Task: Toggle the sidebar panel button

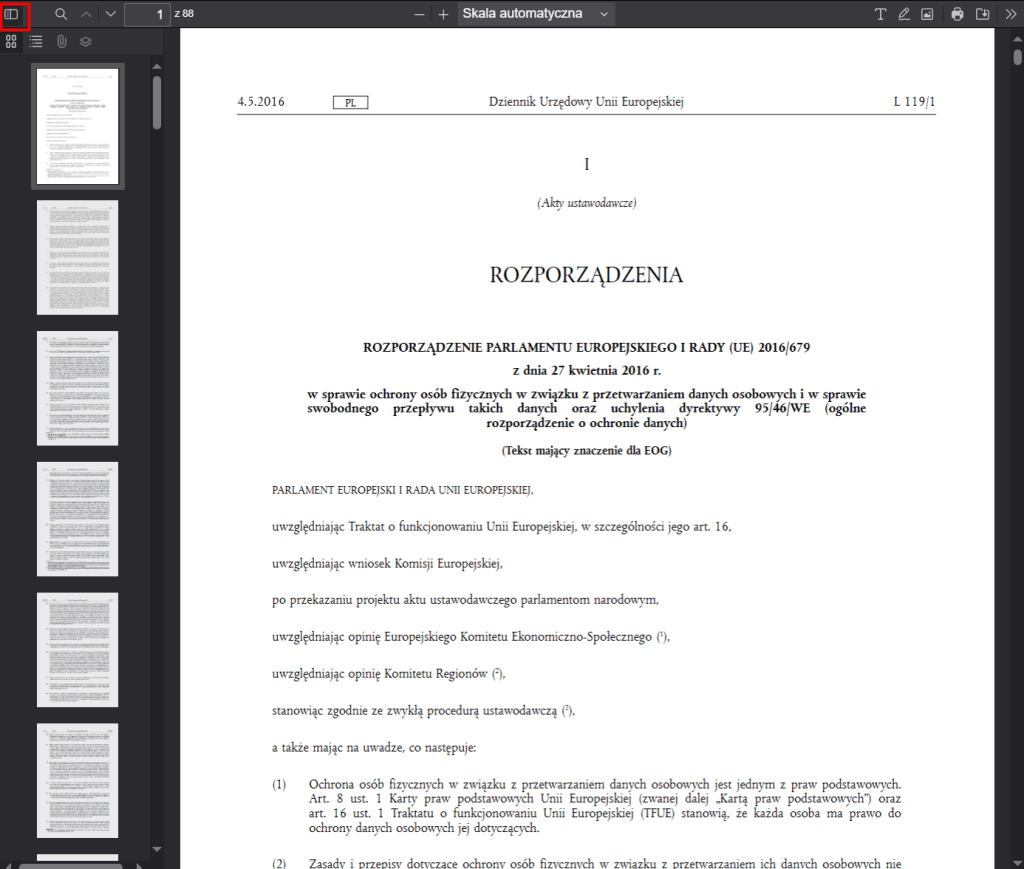Action: (x=12, y=14)
